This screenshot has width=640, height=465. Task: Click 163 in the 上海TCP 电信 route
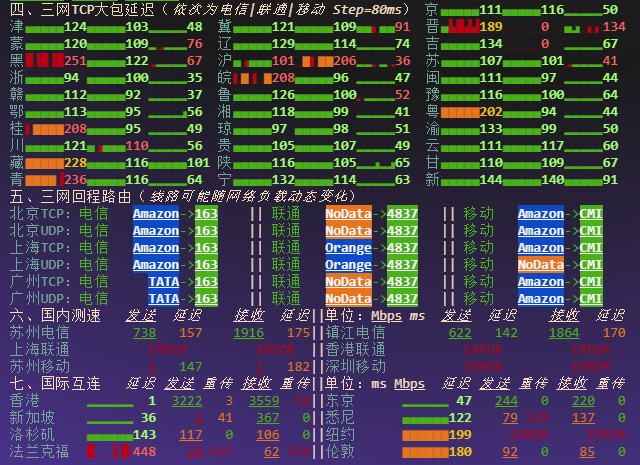point(206,247)
